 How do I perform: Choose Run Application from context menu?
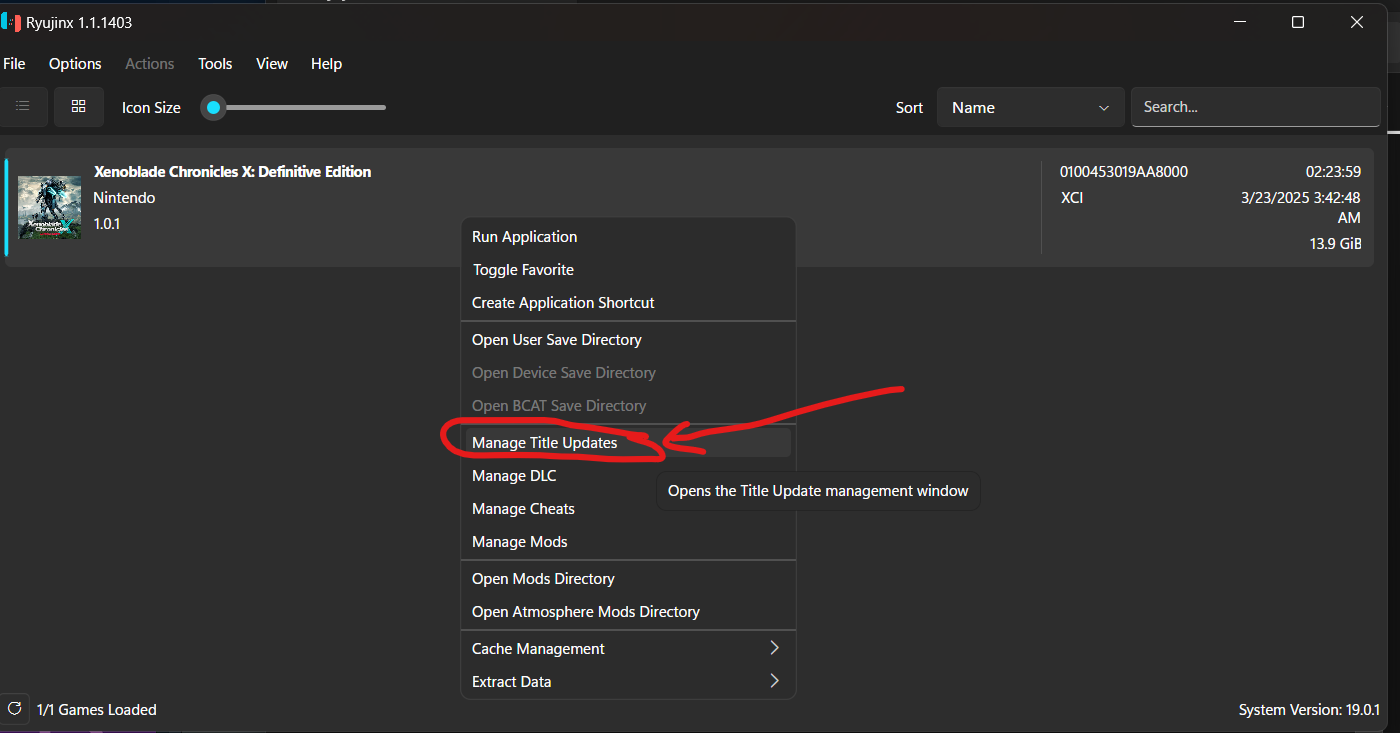coord(628,237)
